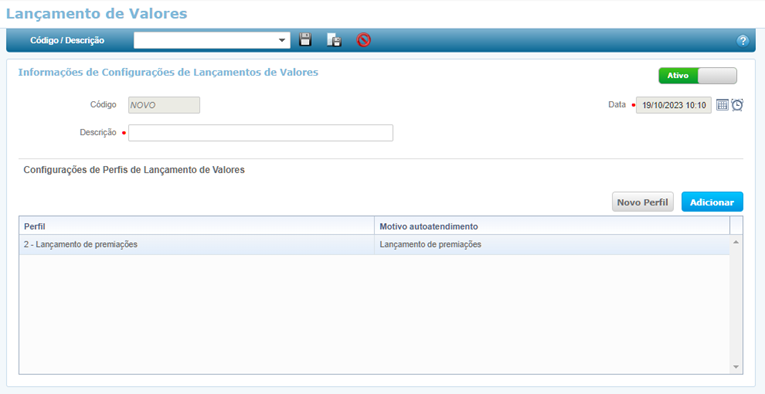Click the Adicionar button
Viewport: 765px width, 394px height.
(712, 202)
